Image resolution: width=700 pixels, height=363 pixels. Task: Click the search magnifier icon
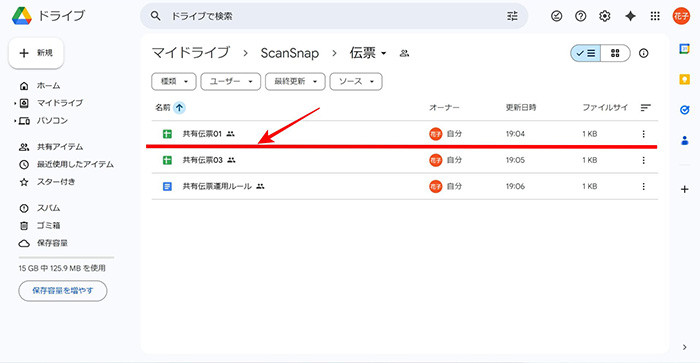click(155, 16)
